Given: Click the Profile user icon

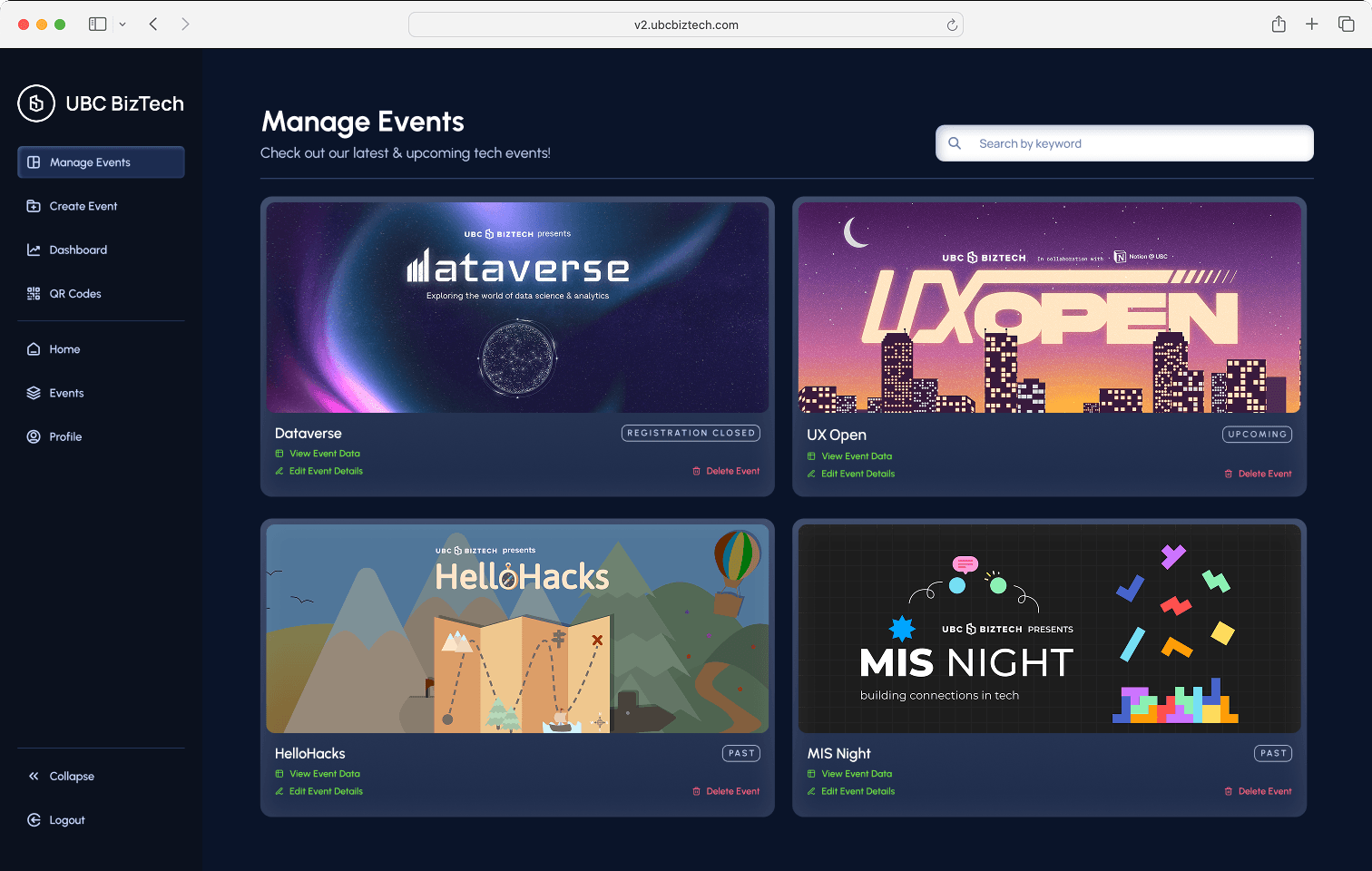Looking at the screenshot, I should [x=34, y=436].
